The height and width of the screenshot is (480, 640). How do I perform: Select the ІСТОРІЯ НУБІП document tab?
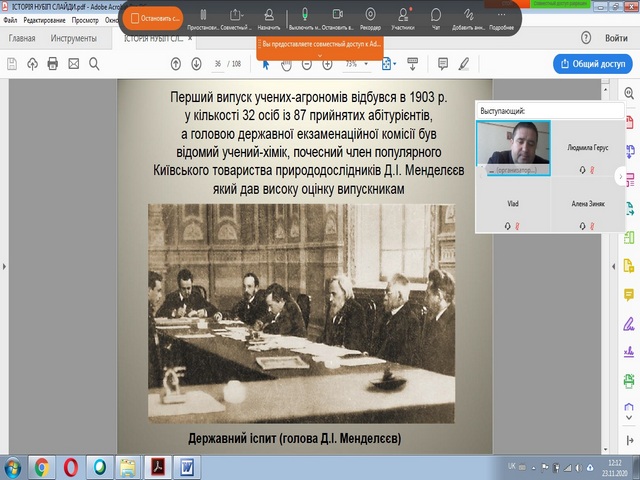154,39
